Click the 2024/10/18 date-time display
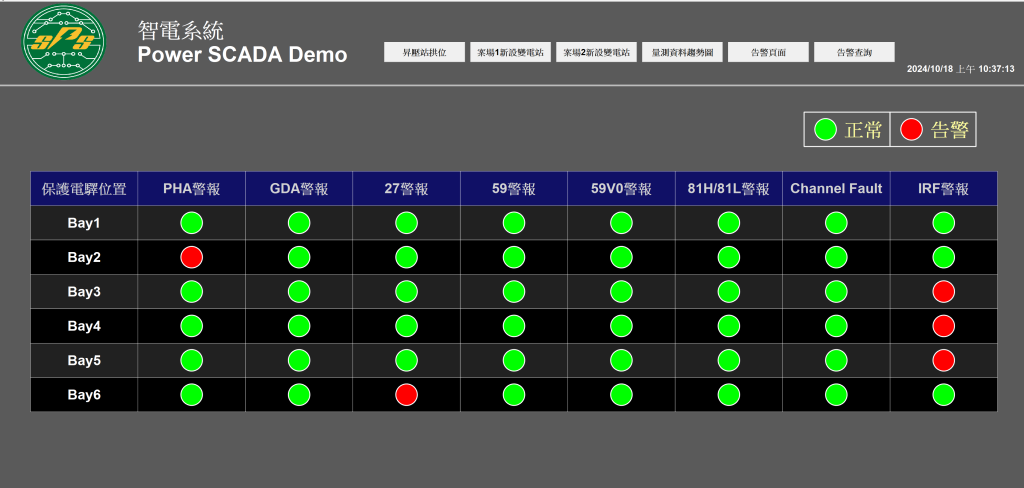Screen dimensions: 1024x488 960,69
